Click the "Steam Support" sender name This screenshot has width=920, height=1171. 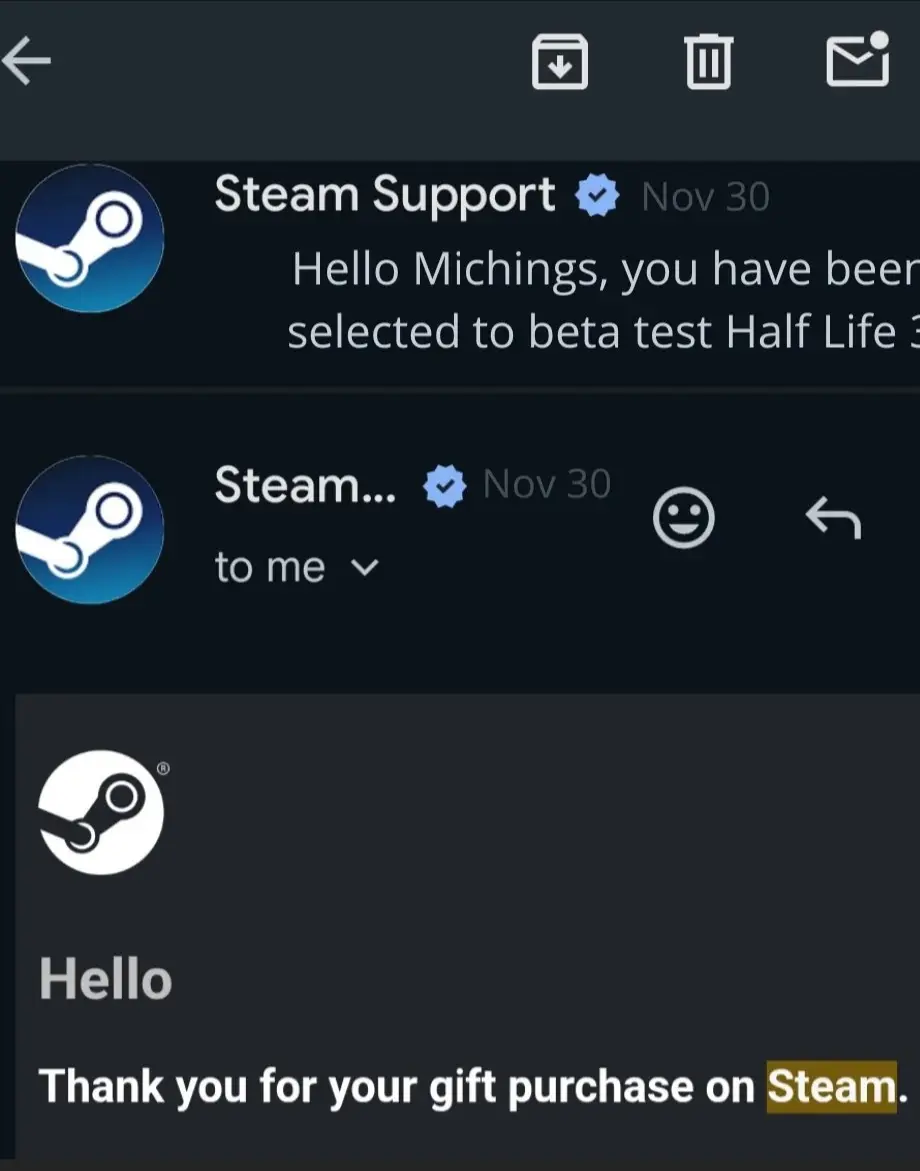[384, 194]
